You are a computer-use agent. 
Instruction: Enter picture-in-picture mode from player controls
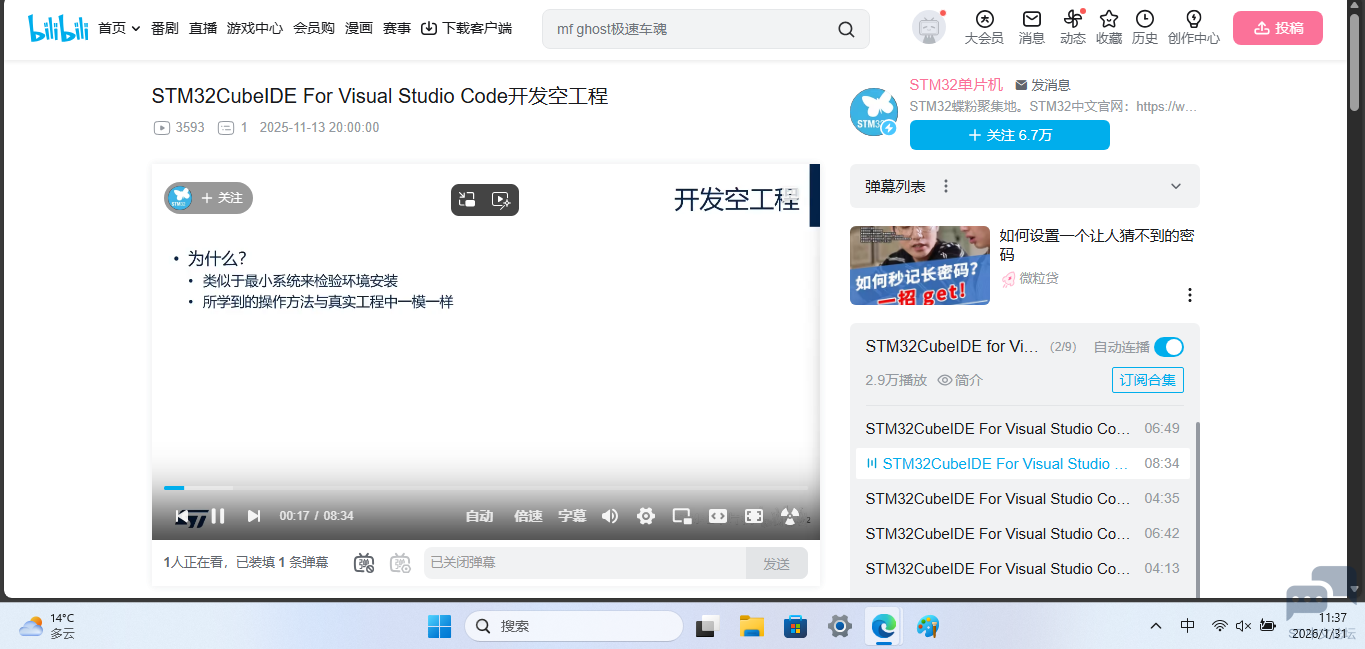click(x=681, y=516)
